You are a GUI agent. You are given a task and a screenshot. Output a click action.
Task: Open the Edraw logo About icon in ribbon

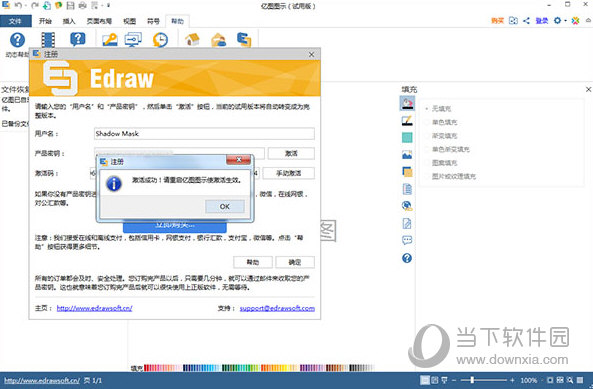(x=244, y=40)
